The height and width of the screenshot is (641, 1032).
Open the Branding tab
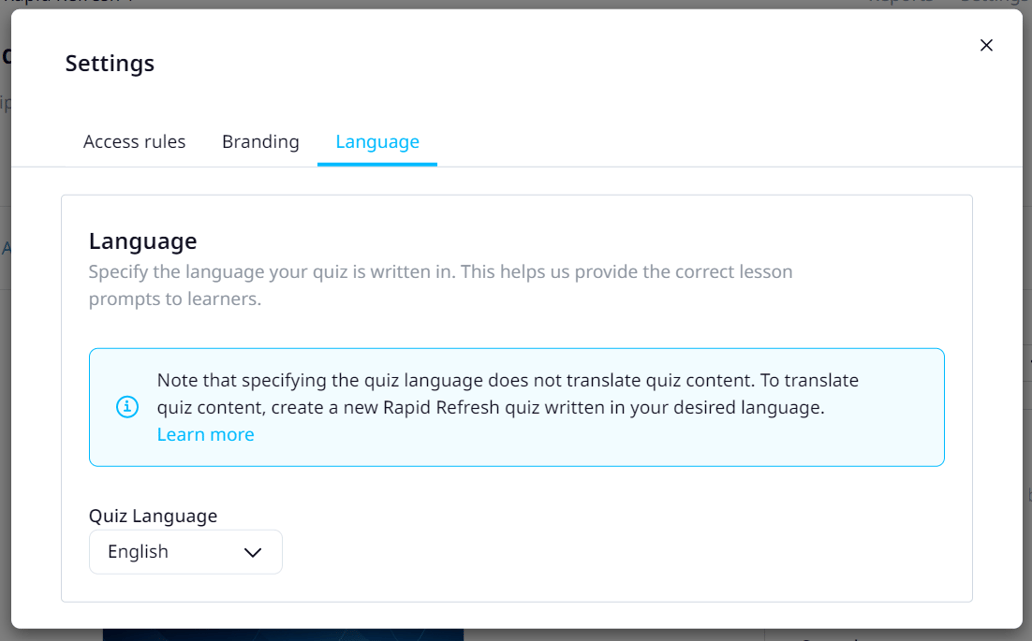click(x=260, y=141)
